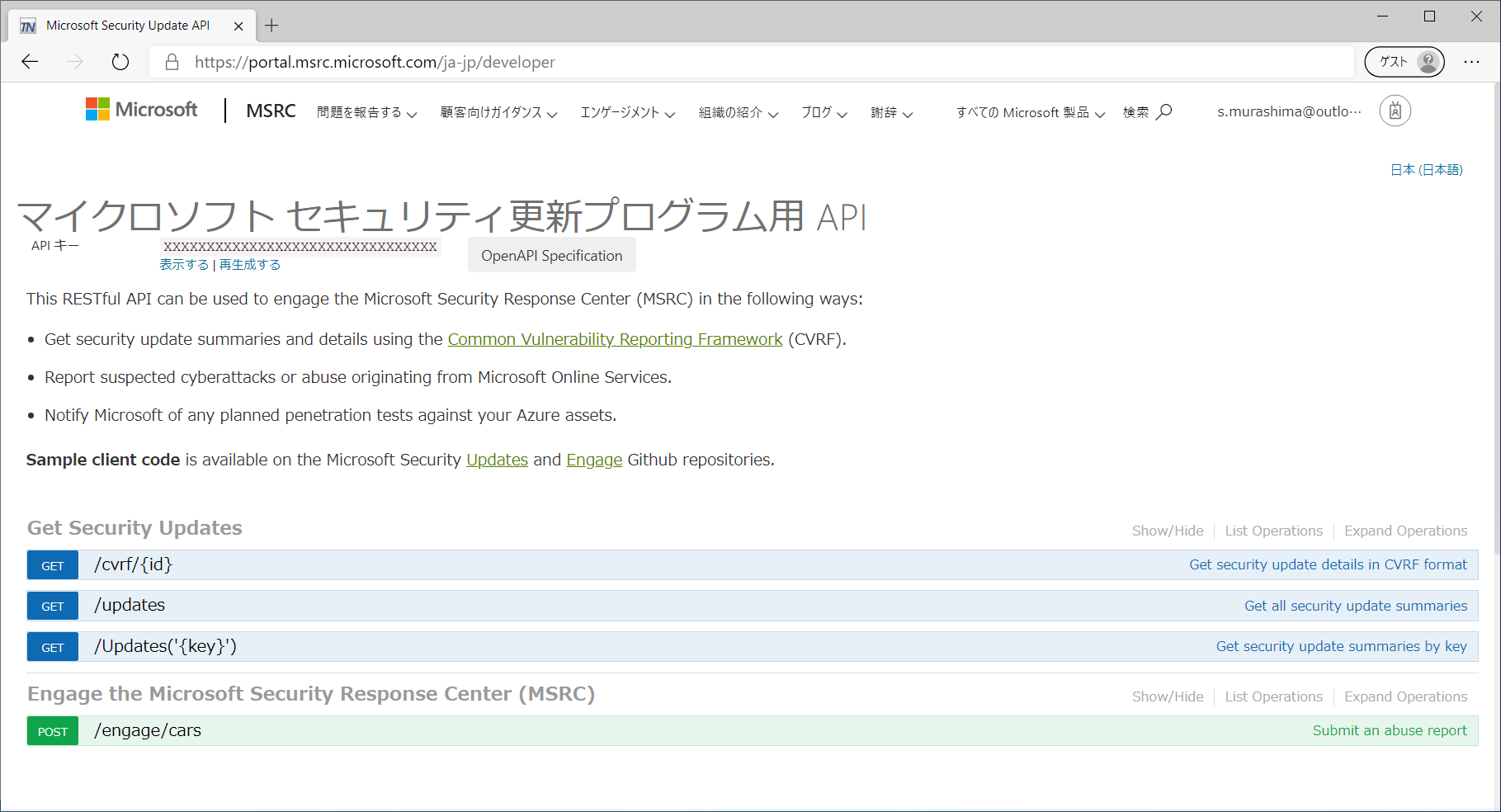Click the browser forward arrow
This screenshot has height=812, width=1501.
(x=75, y=62)
